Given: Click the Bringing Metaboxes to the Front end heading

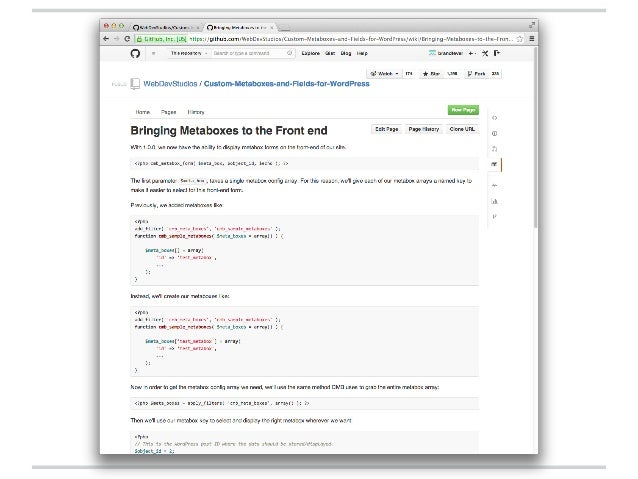Looking at the screenshot, I should pos(229,131).
